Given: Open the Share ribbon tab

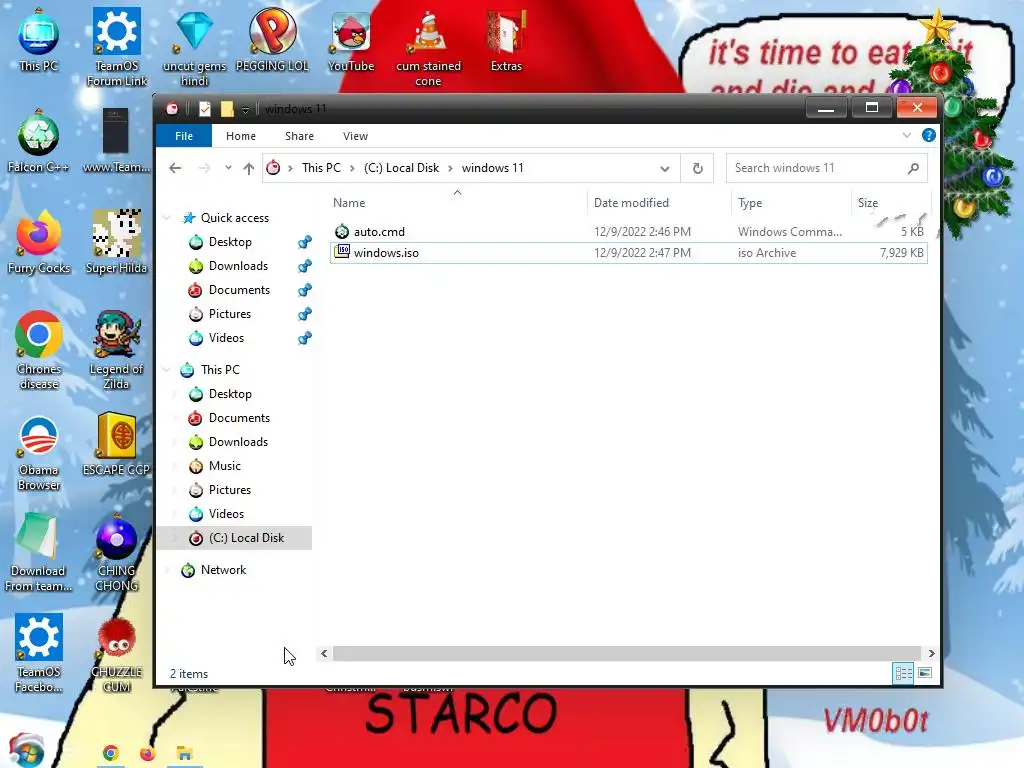Looking at the screenshot, I should coord(299,136).
